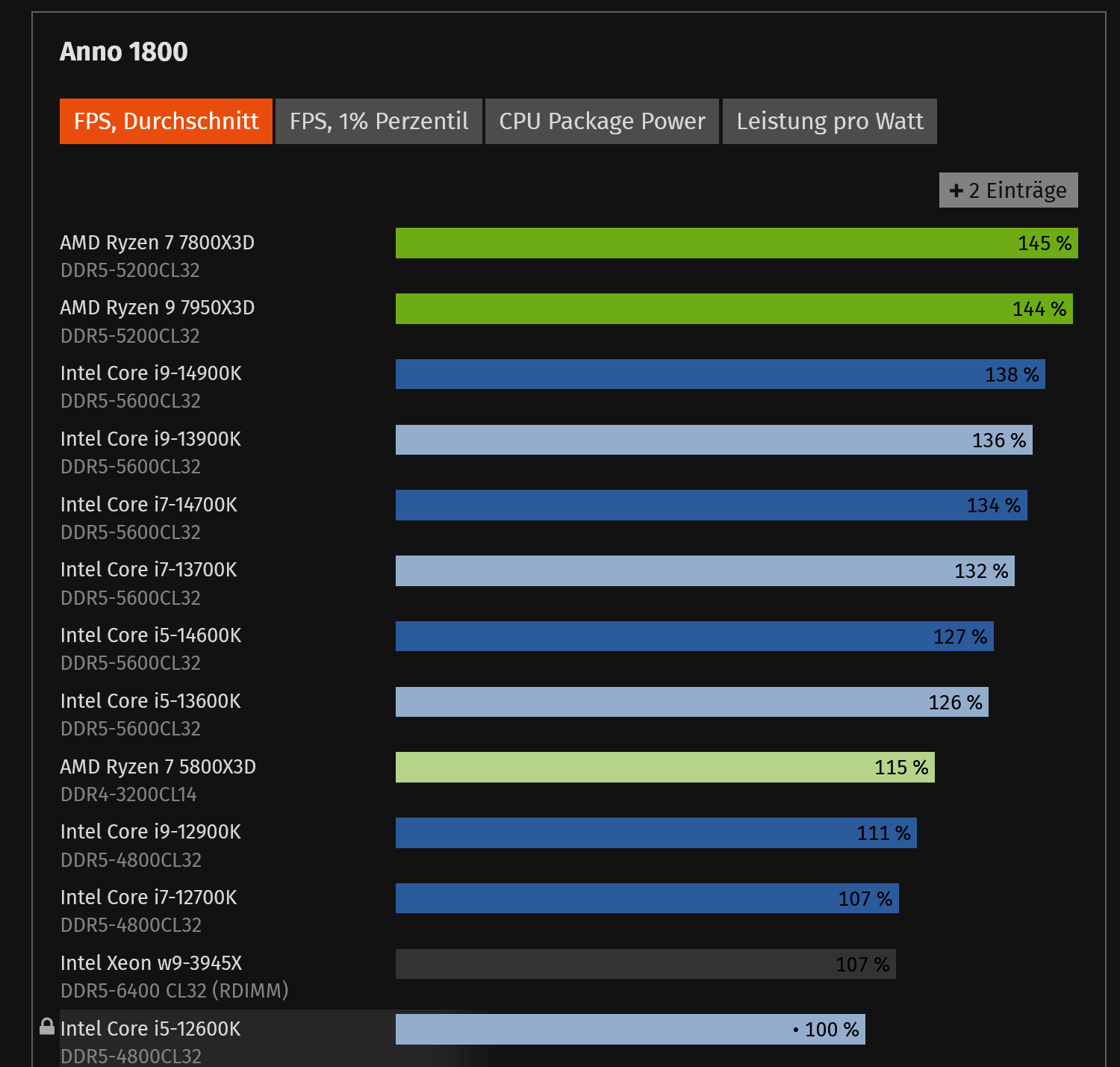
Task: Click the Intel Core i7-14700K label
Action: click(x=149, y=505)
